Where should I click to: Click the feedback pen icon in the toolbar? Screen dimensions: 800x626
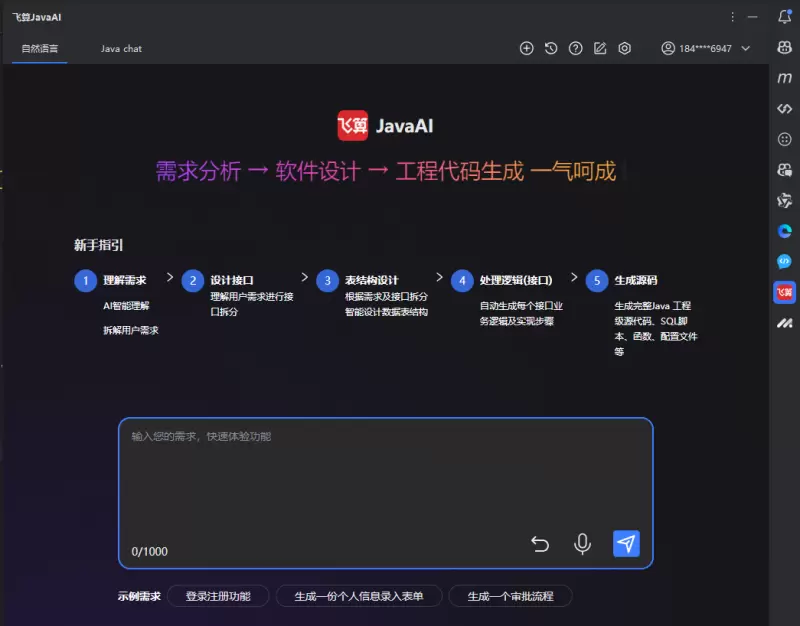coord(601,48)
